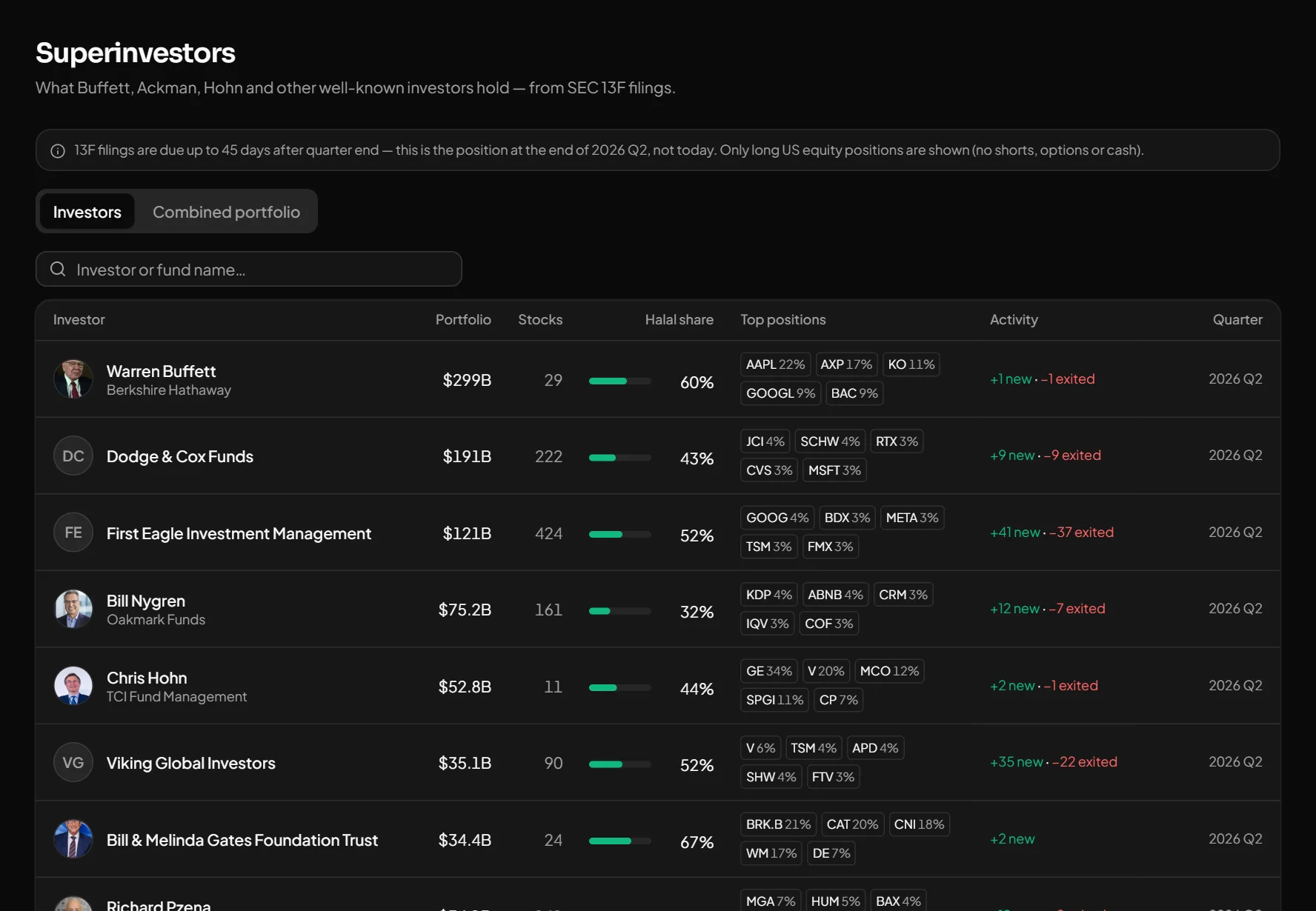This screenshot has width=1316, height=911.
Task: Click the GE 34% position chip
Action: pos(769,671)
